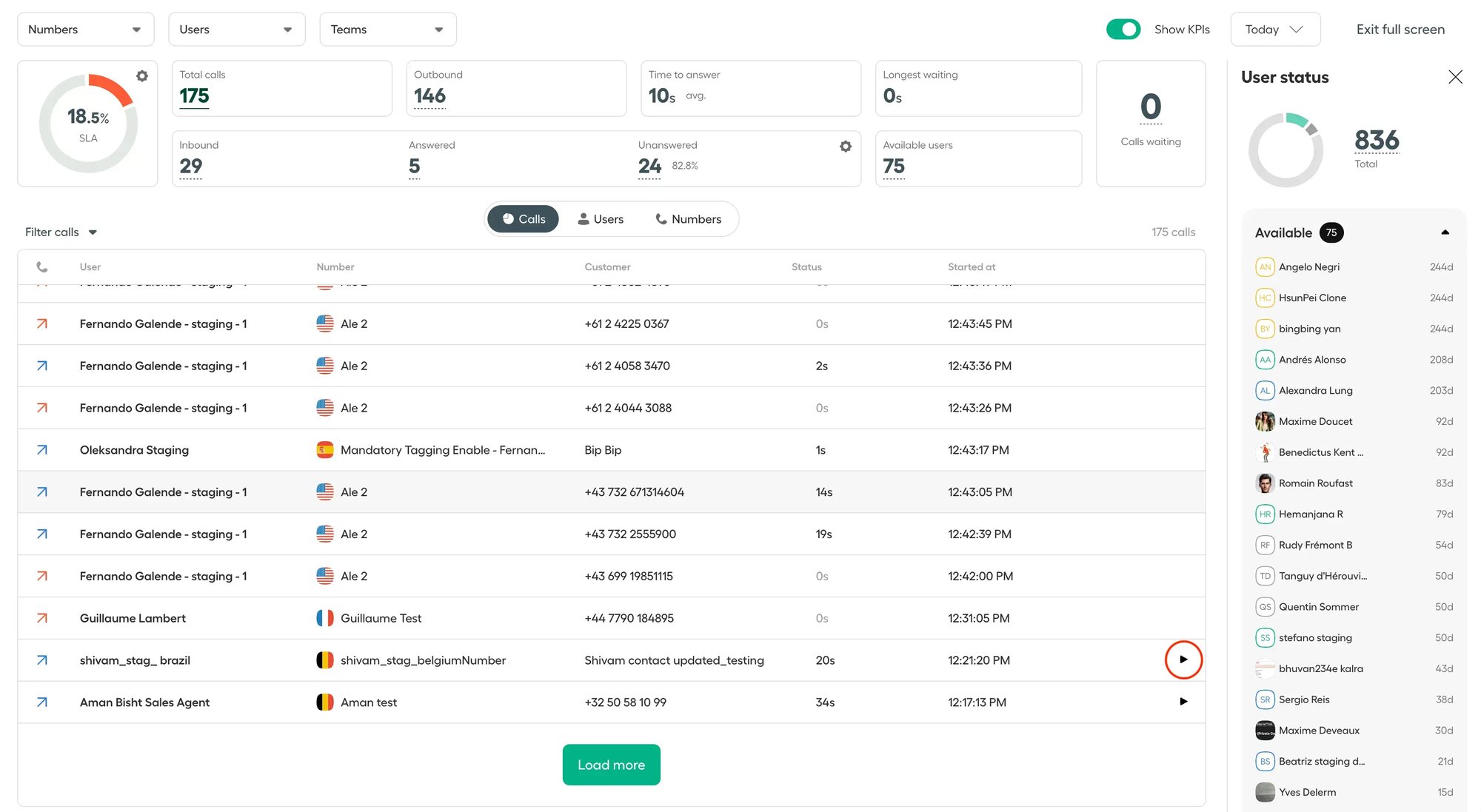
Task: Click the phone icon inside the Numbers tab
Action: coord(661,219)
